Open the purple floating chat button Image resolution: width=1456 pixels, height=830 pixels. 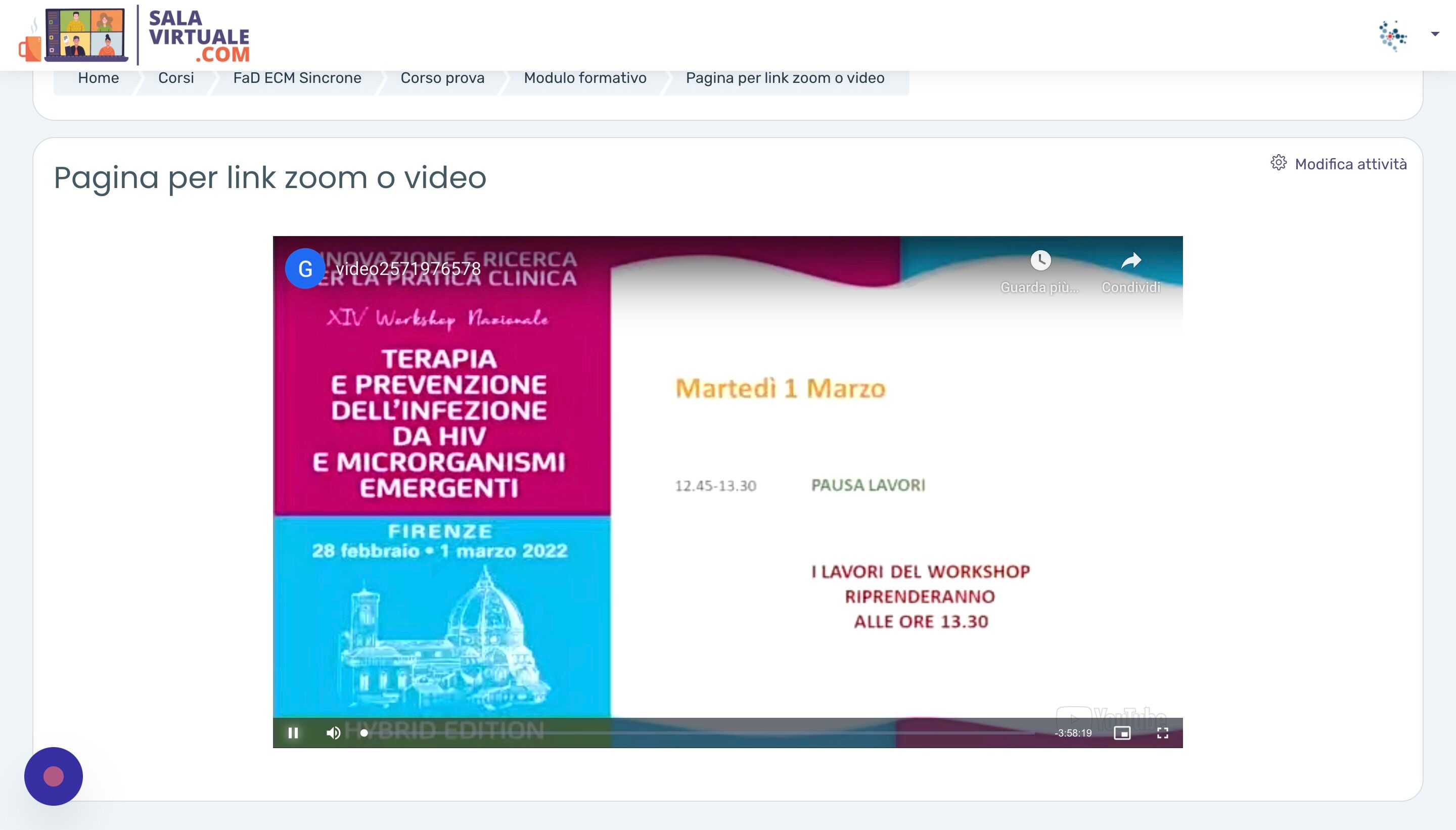point(54,776)
